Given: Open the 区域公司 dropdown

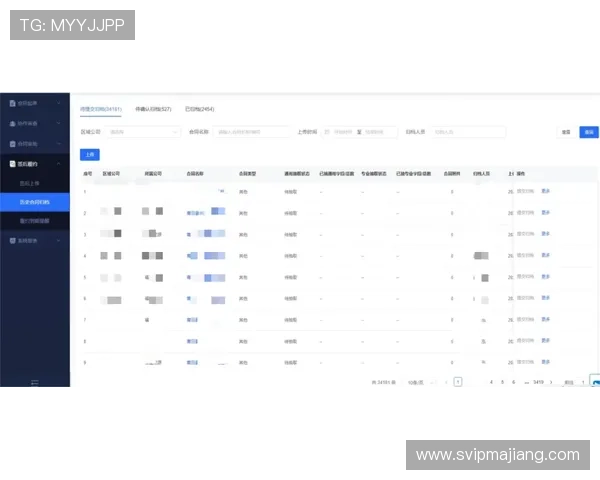Looking at the screenshot, I should [x=143, y=132].
